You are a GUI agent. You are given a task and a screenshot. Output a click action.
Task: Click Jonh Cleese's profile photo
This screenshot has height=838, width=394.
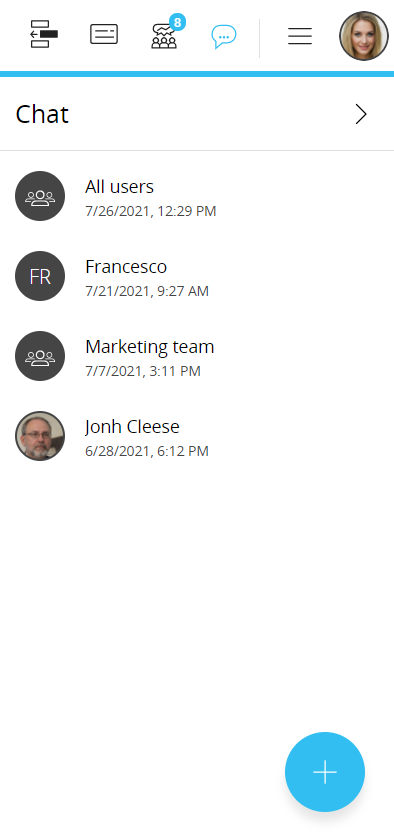[40, 436]
